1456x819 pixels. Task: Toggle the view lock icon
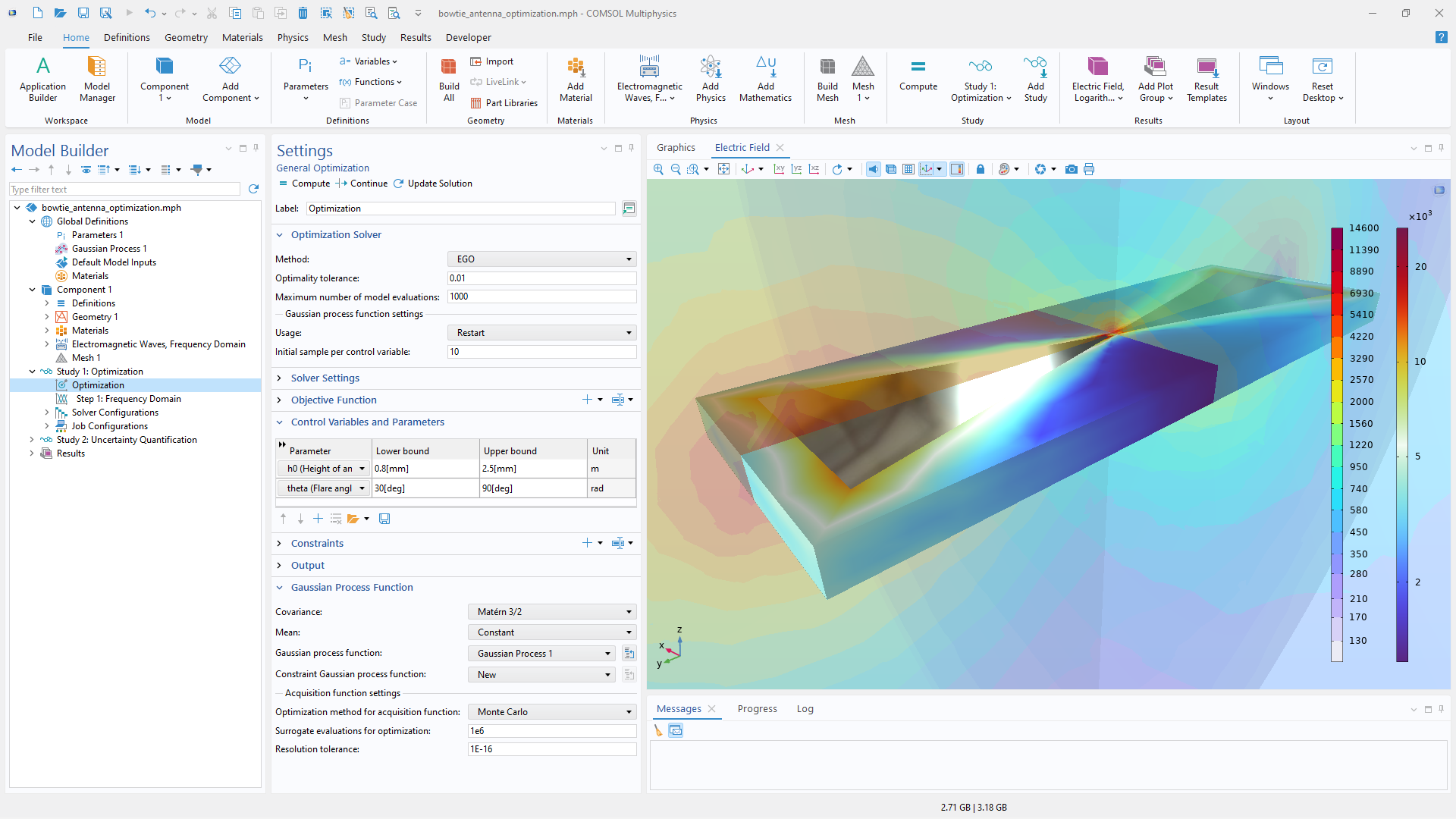pos(980,169)
